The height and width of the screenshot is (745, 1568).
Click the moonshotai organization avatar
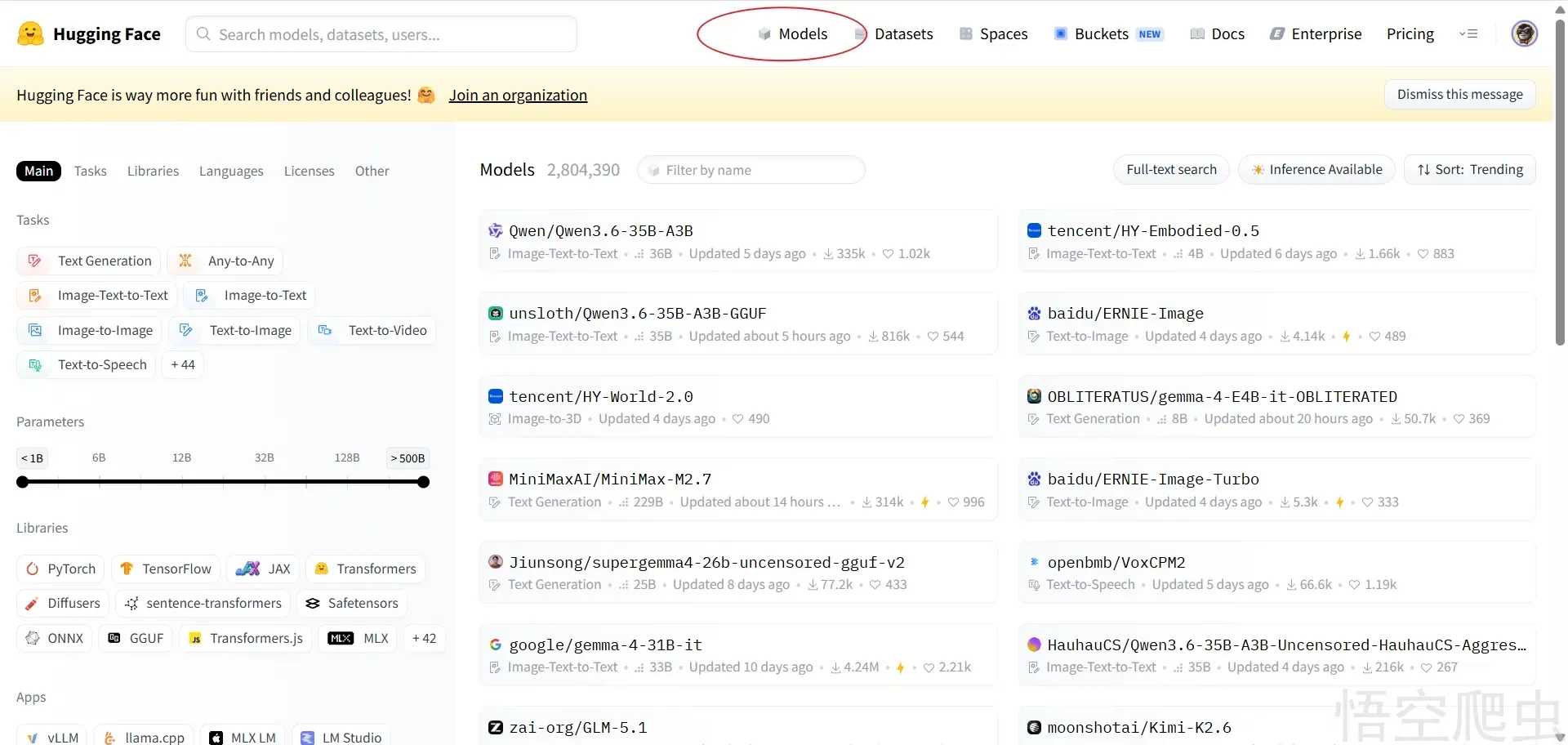(1034, 728)
